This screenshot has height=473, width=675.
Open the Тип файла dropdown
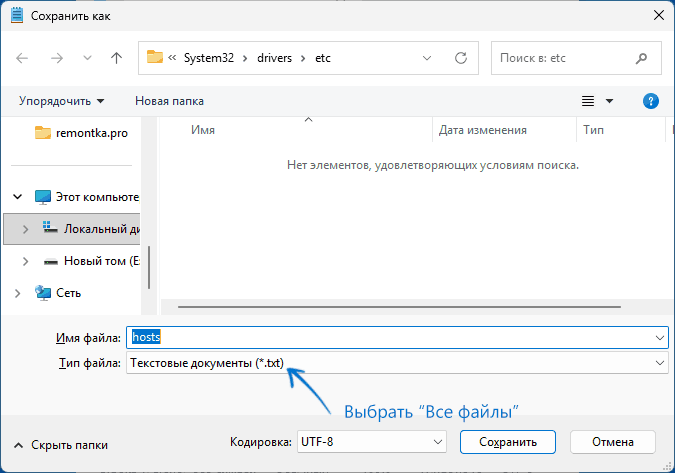click(397, 363)
